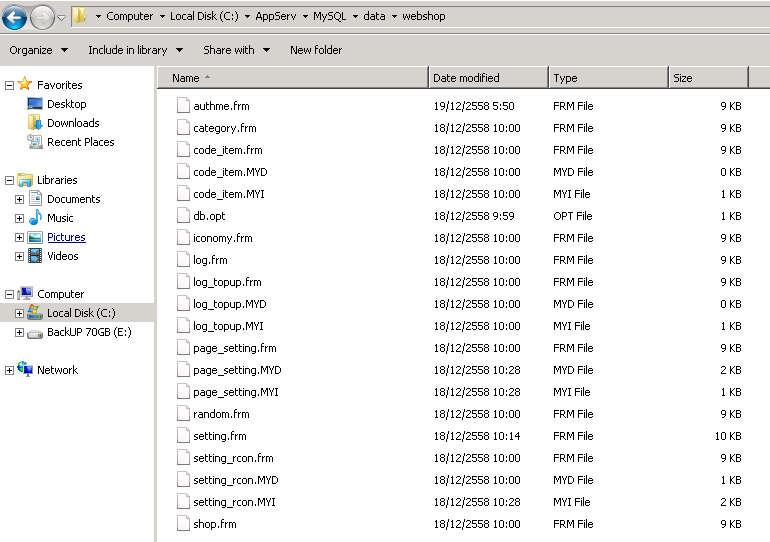Click the Computer icon in navigation pane

pyautogui.click(x=25, y=294)
